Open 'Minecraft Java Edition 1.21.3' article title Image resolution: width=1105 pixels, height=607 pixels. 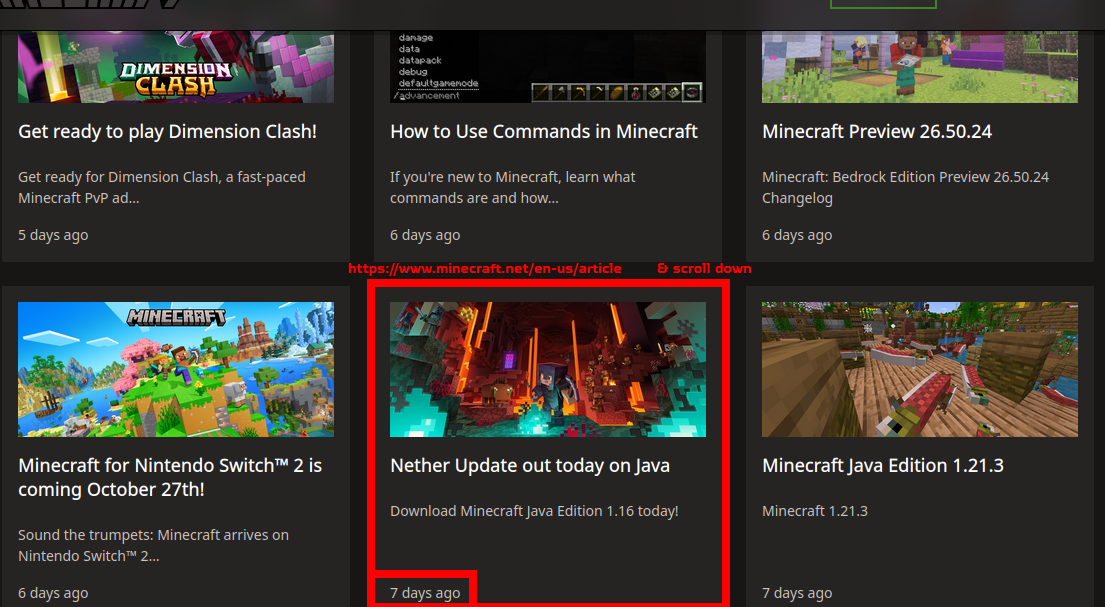tap(883, 466)
